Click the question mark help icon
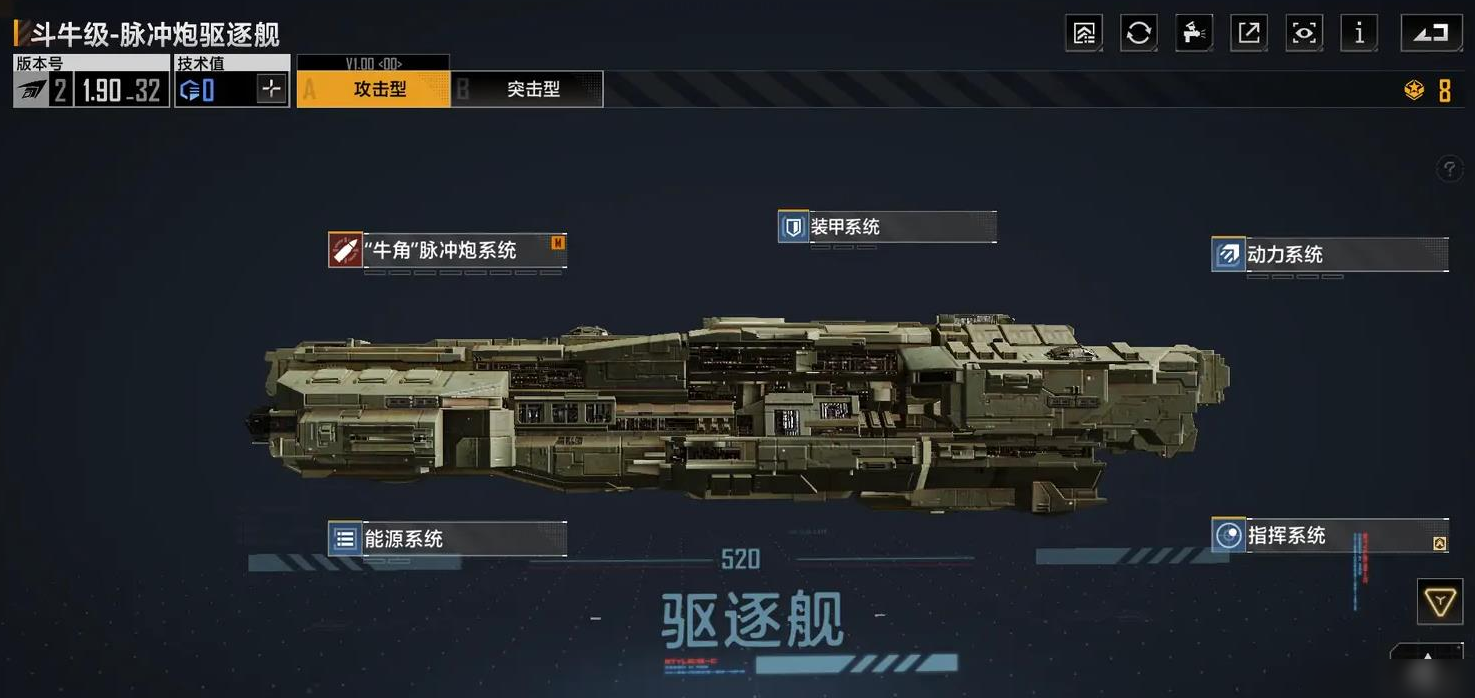Viewport: 1475px width, 698px height. 1449,168
